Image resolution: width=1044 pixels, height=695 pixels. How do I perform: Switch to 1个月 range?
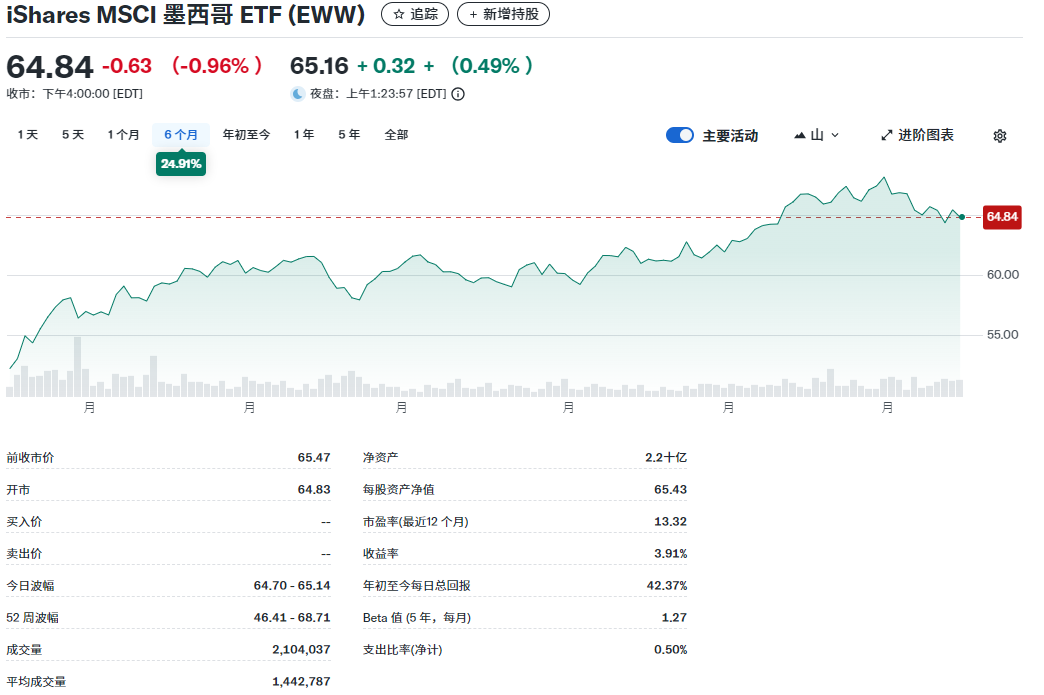(x=124, y=135)
